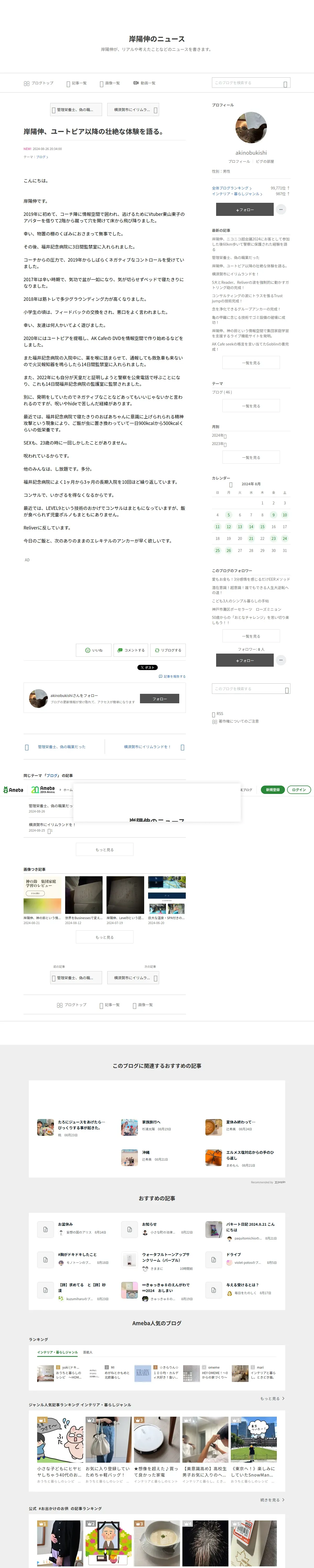Open 動画一覧 tab with camera icon
This screenshot has width=314, height=1568.
pyautogui.click(x=144, y=83)
